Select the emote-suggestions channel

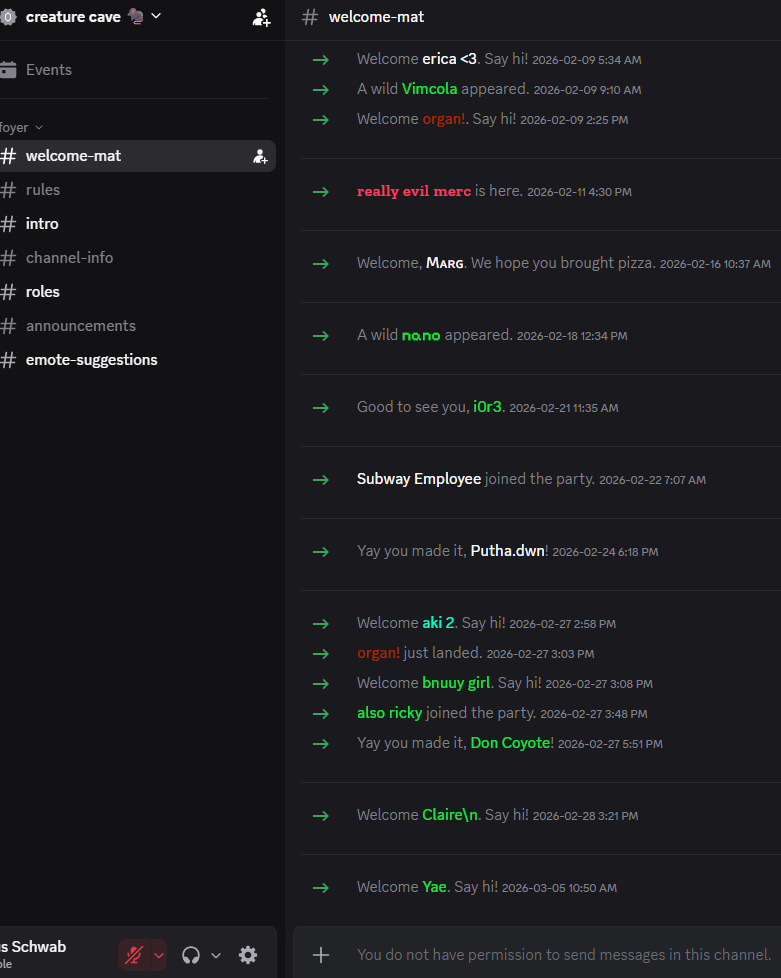click(91, 360)
